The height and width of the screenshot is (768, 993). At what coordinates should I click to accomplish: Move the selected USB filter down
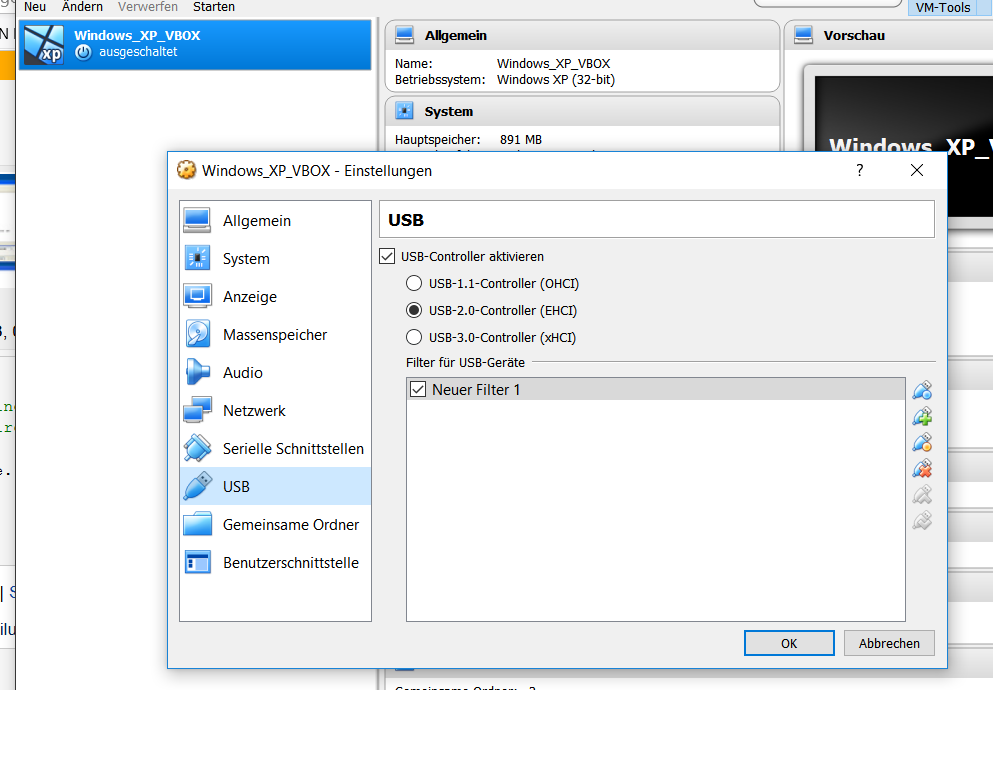pos(922,520)
